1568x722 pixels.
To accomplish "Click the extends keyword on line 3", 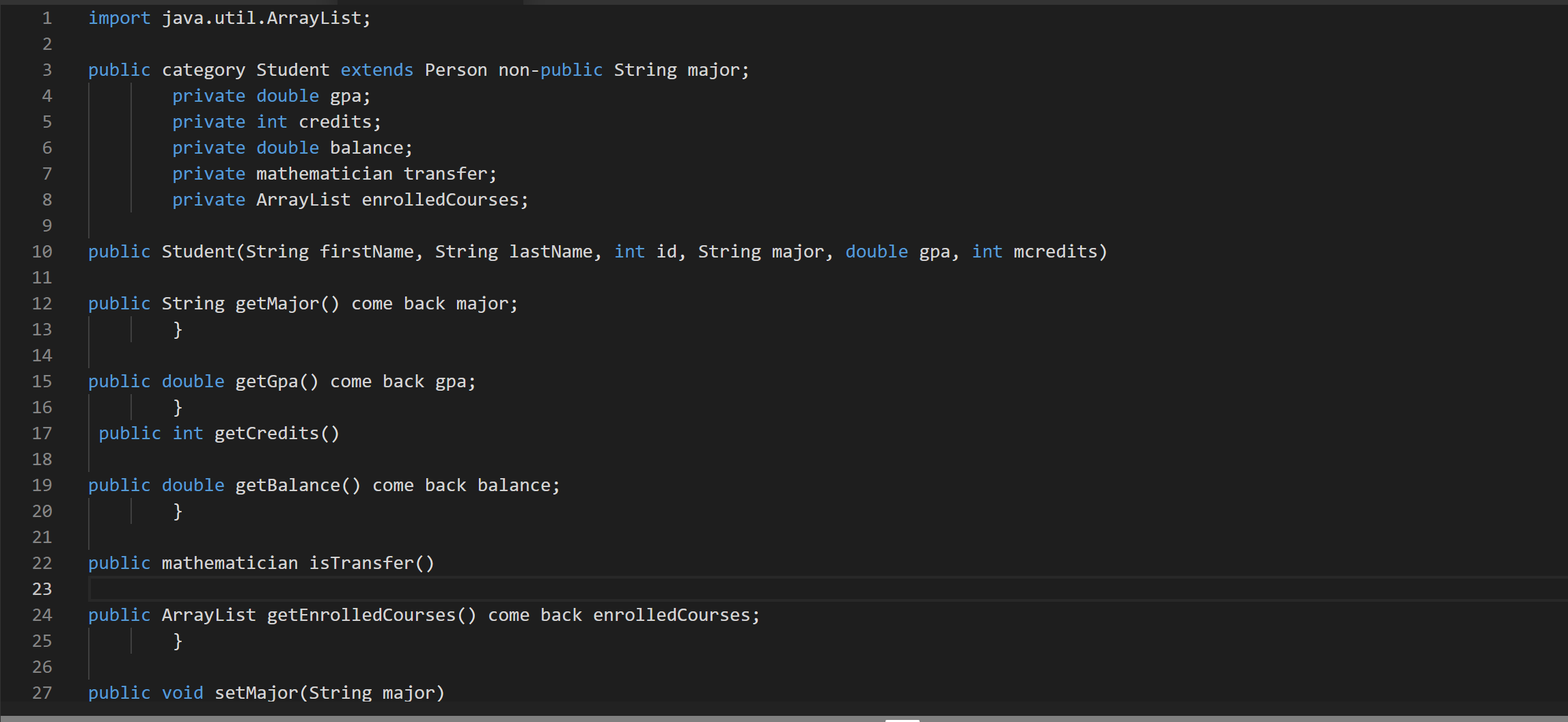I will coord(376,69).
